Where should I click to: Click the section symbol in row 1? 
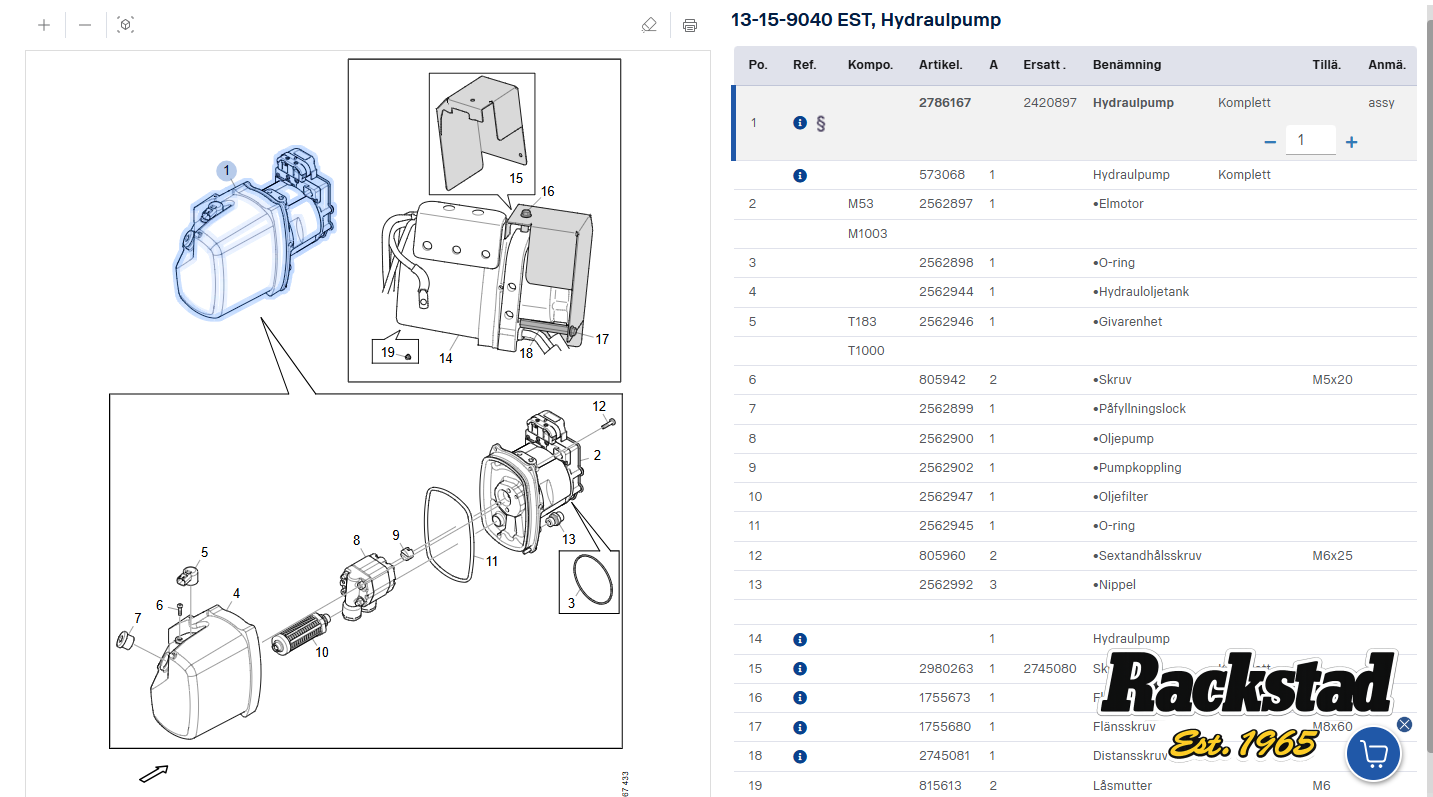click(x=821, y=123)
